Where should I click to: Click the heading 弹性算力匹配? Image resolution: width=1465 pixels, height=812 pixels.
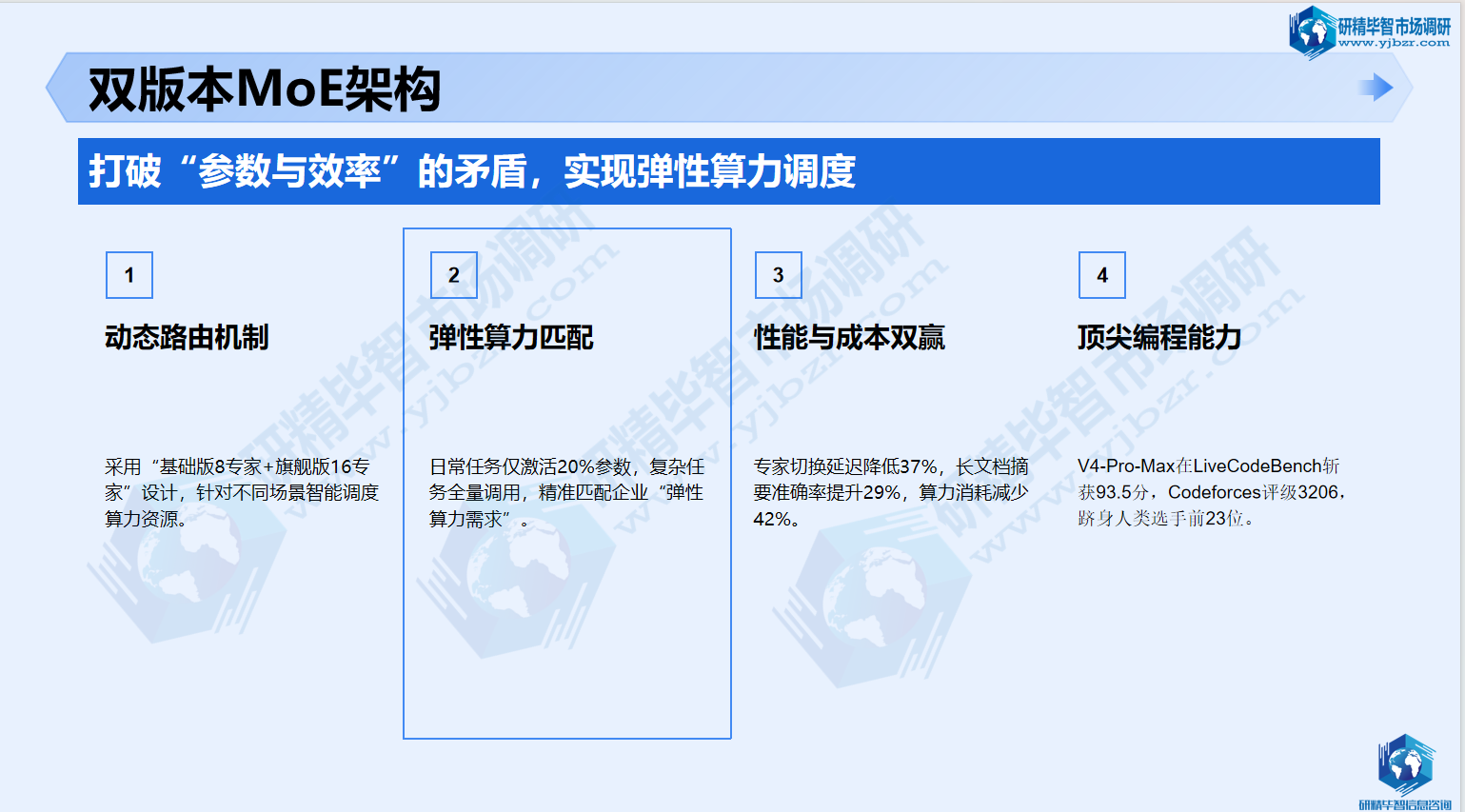click(511, 337)
